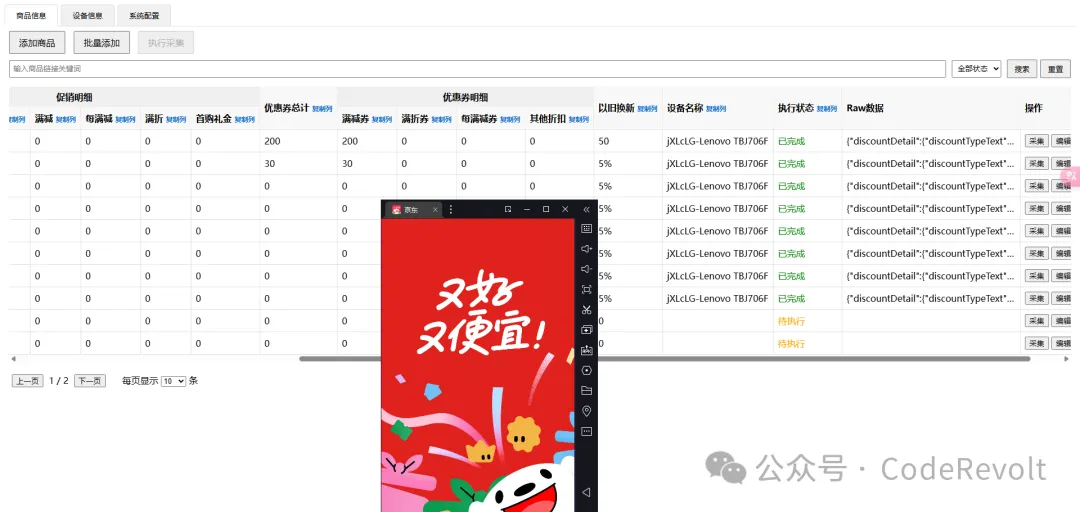Switch to the 系统配置 tab
The width and height of the screenshot is (1080, 512).
point(144,15)
